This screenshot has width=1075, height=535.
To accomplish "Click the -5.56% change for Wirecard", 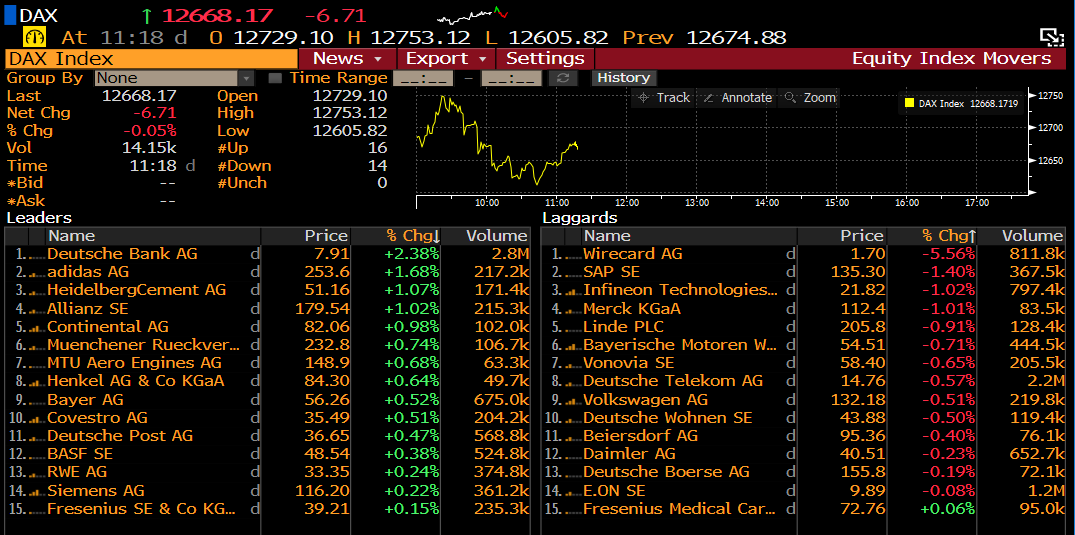I will click(x=949, y=254).
